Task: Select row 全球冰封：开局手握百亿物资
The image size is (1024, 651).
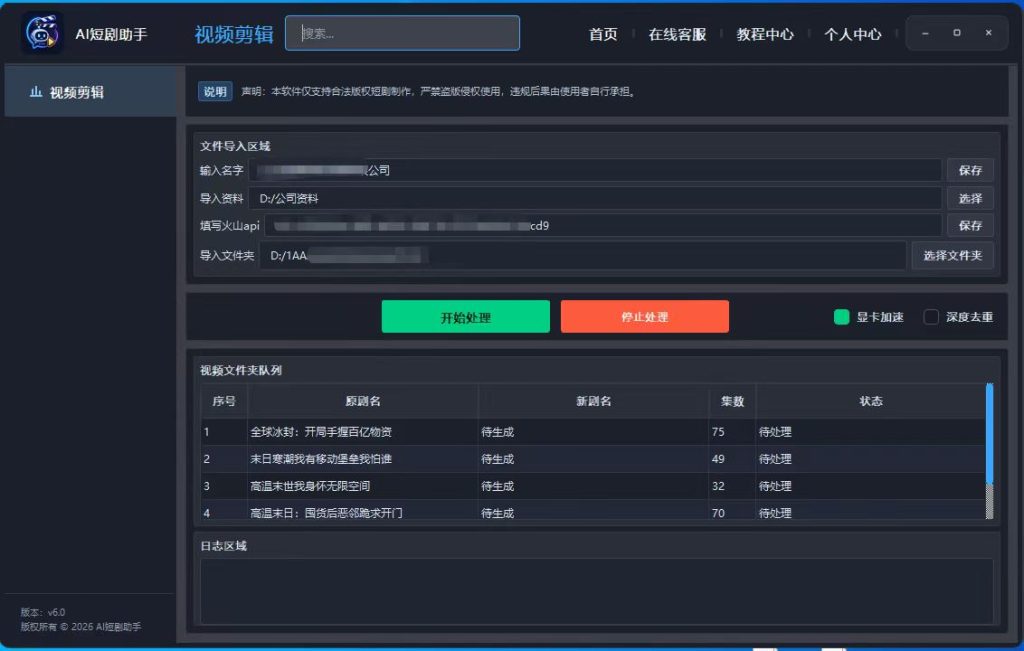Action: pyautogui.click(x=593, y=432)
